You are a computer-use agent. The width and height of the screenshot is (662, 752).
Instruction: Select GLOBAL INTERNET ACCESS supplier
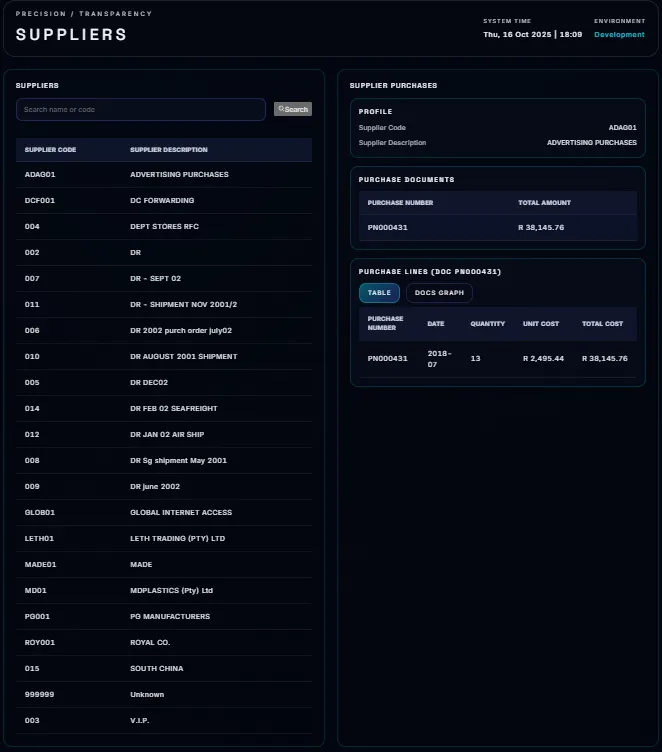[x=164, y=512]
